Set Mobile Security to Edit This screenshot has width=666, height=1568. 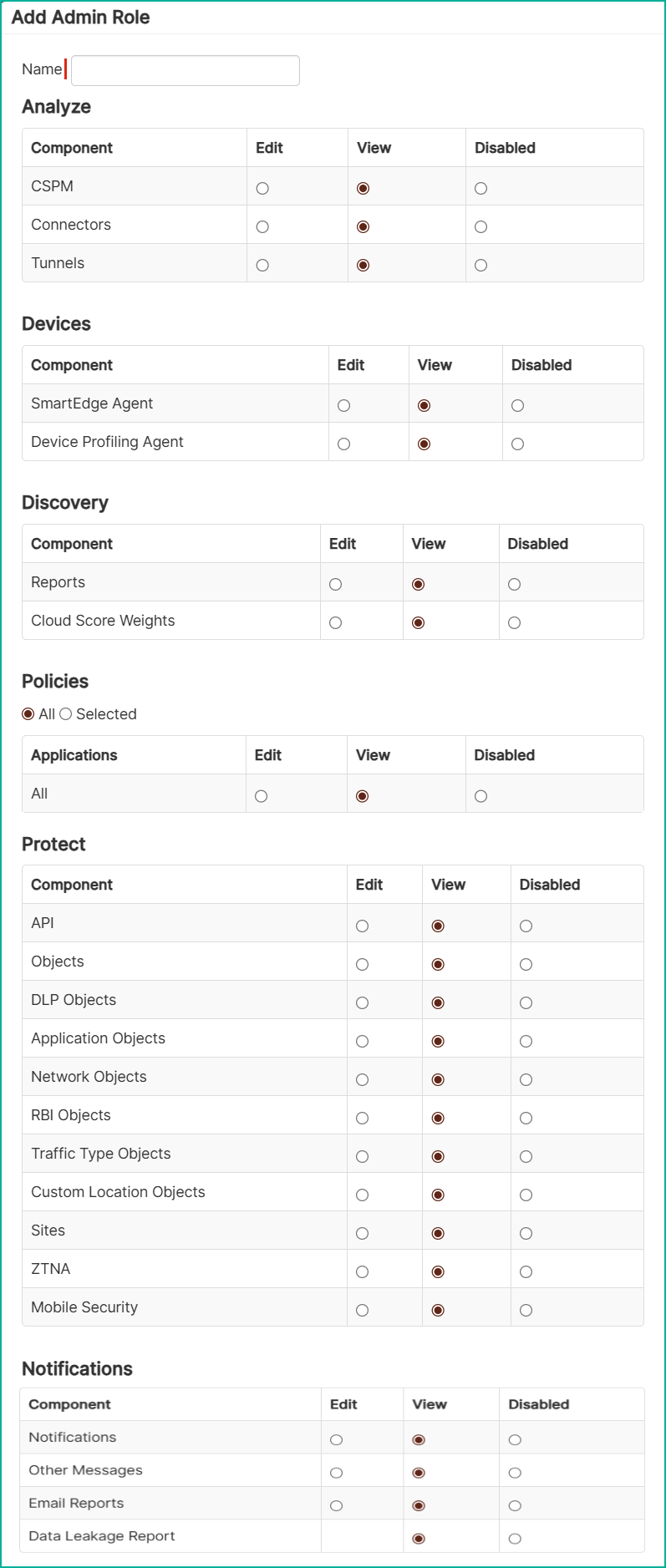362,1311
